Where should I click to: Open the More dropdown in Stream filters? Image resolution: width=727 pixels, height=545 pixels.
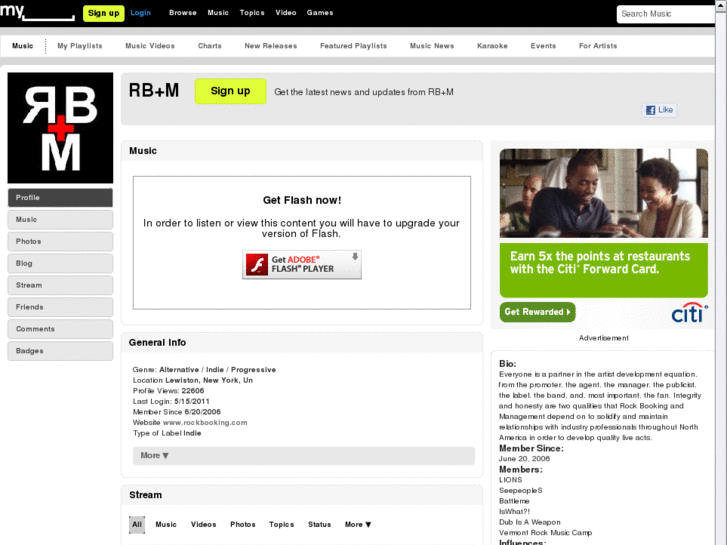[x=358, y=525]
